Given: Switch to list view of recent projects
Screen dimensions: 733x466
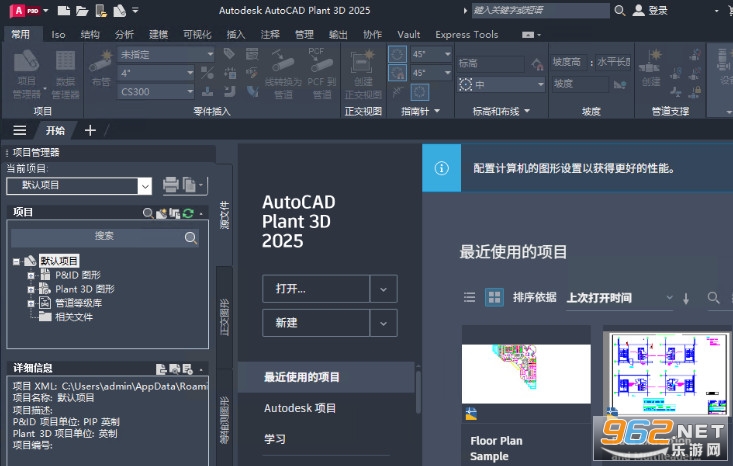Looking at the screenshot, I should tap(469, 297).
